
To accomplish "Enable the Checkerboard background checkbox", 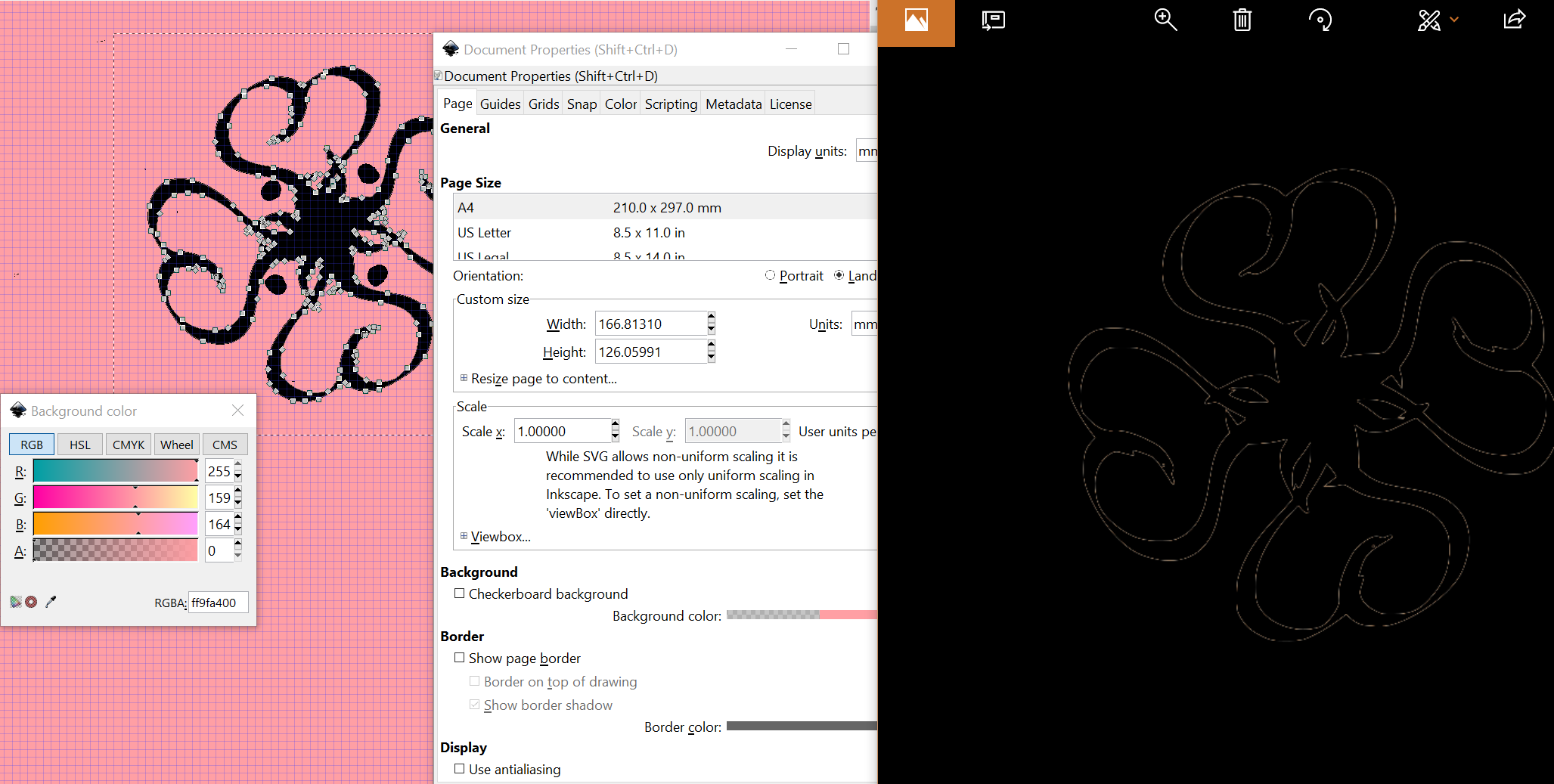I will pyautogui.click(x=459, y=593).
